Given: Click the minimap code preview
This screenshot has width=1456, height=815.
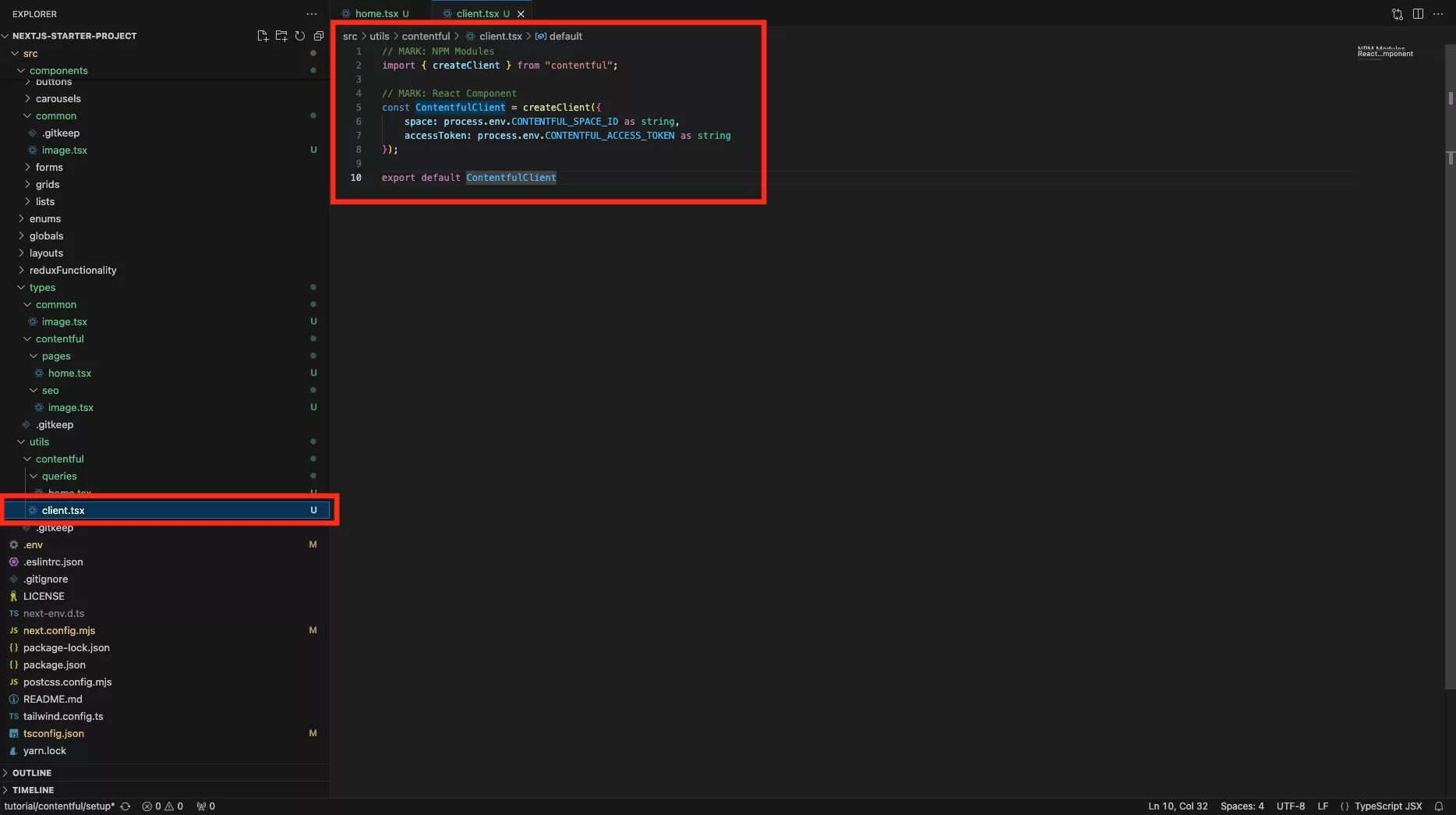Looking at the screenshot, I should (1385, 52).
